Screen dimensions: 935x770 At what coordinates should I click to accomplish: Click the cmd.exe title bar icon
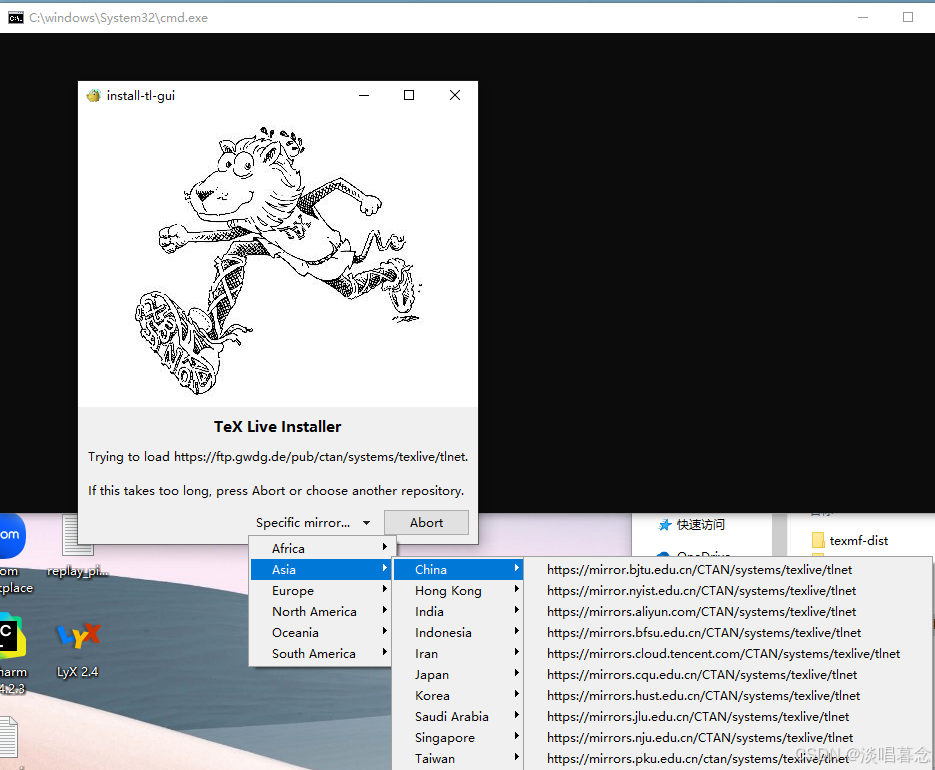tap(16, 18)
